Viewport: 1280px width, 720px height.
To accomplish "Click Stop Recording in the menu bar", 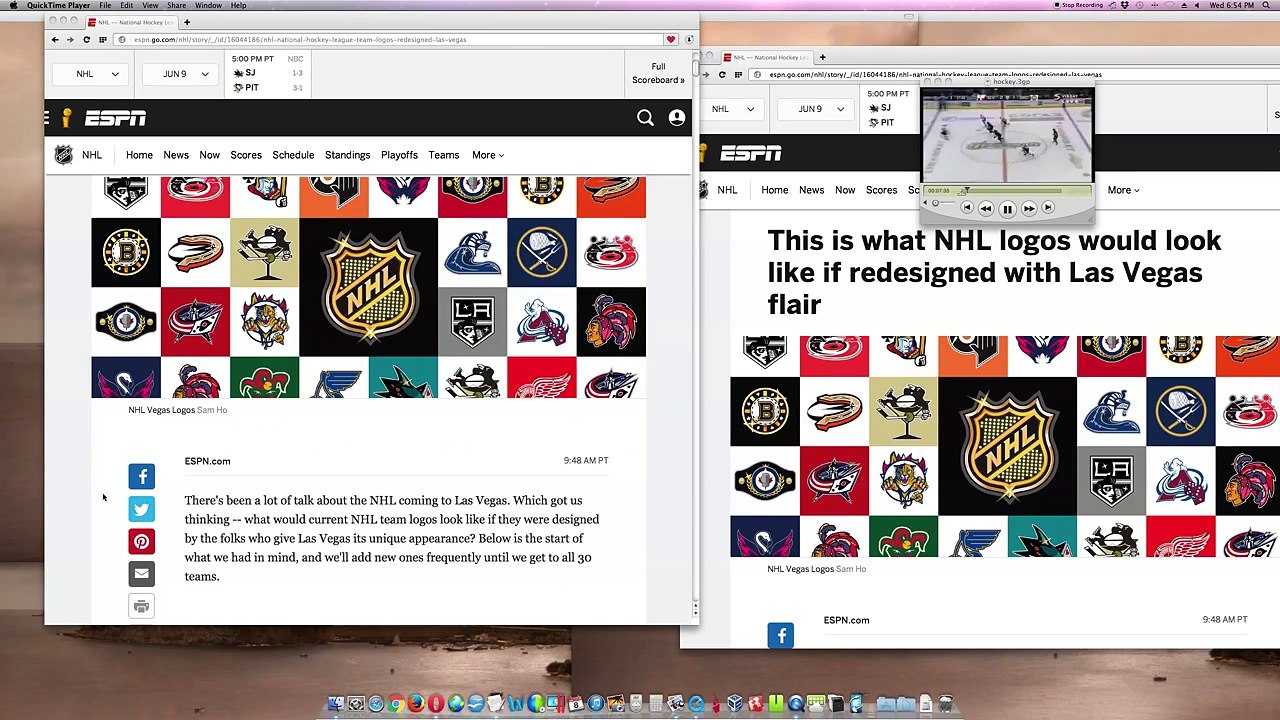I will 1077,5.
